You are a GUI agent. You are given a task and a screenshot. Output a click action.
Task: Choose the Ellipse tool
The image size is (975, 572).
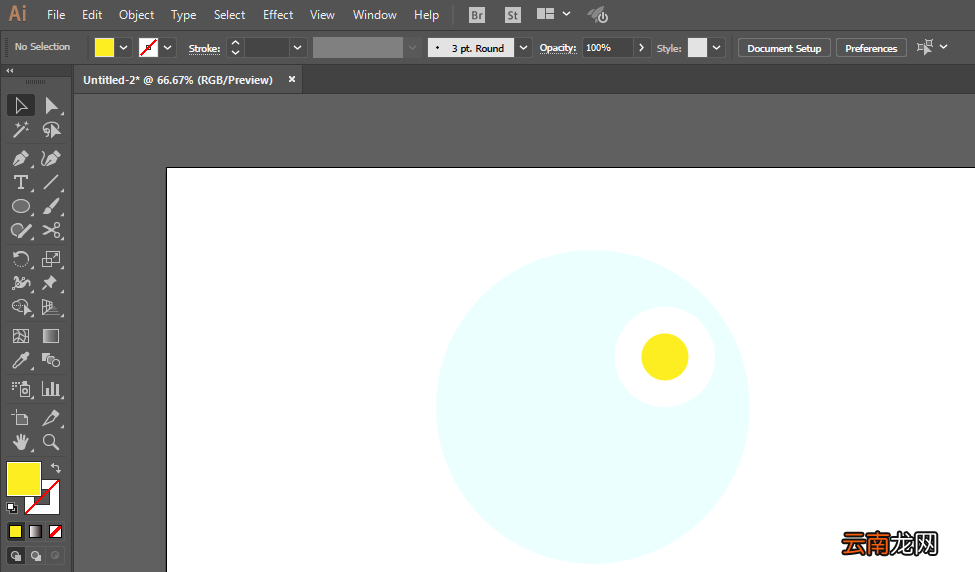coord(21,206)
